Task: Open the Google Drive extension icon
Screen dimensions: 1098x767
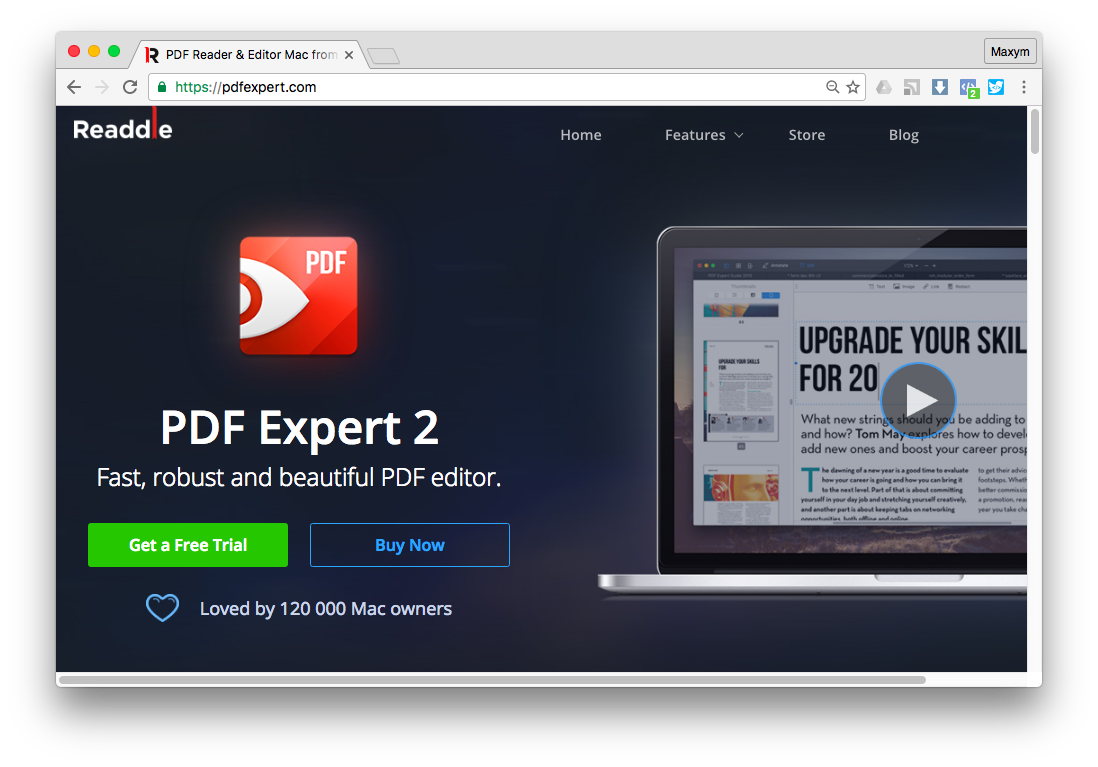Action: pyautogui.click(x=884, y=87)
